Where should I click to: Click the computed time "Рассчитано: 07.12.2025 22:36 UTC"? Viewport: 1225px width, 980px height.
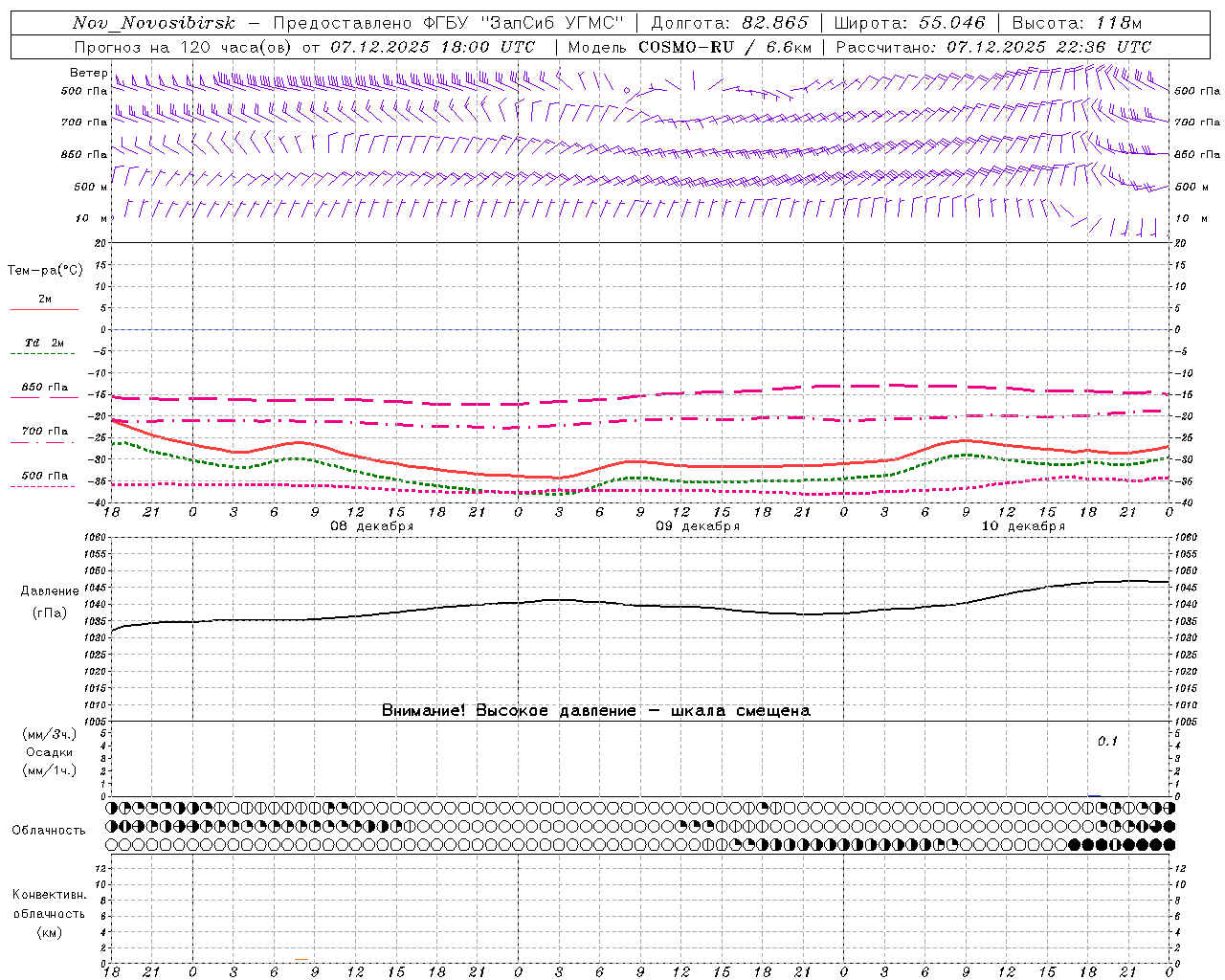coord(993,47)
